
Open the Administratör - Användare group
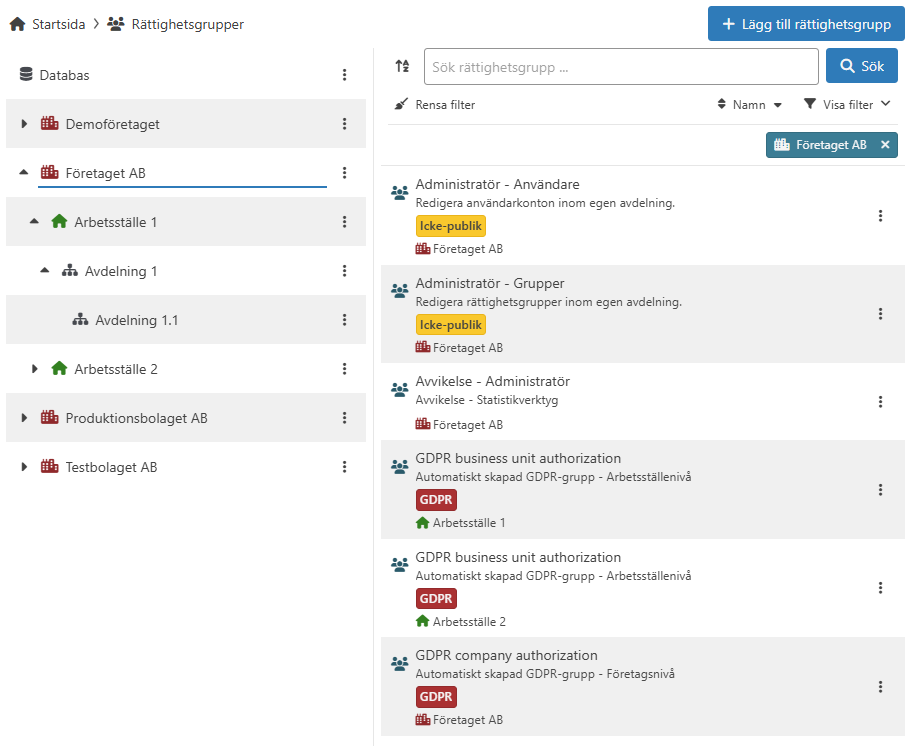[498, 184]
